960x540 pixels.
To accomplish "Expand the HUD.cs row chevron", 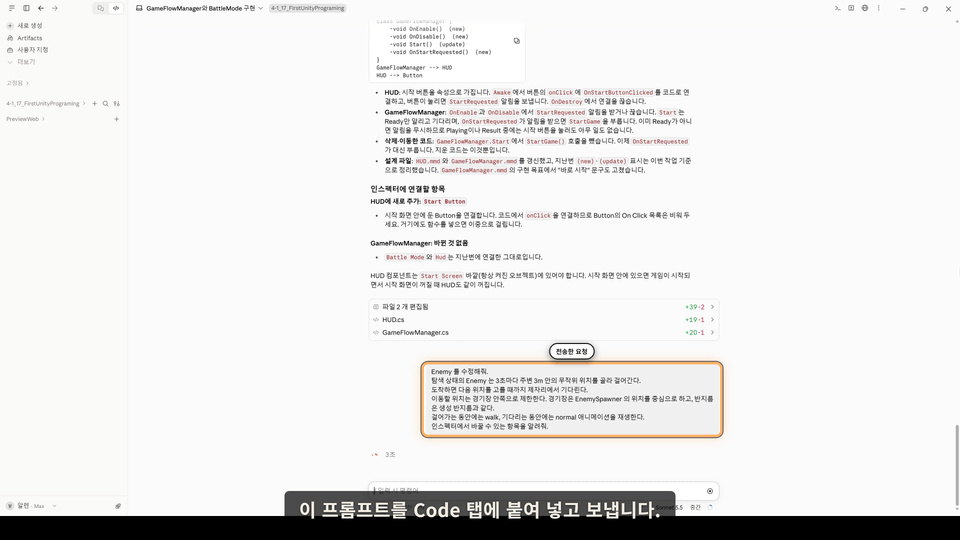I will (712, 320).
